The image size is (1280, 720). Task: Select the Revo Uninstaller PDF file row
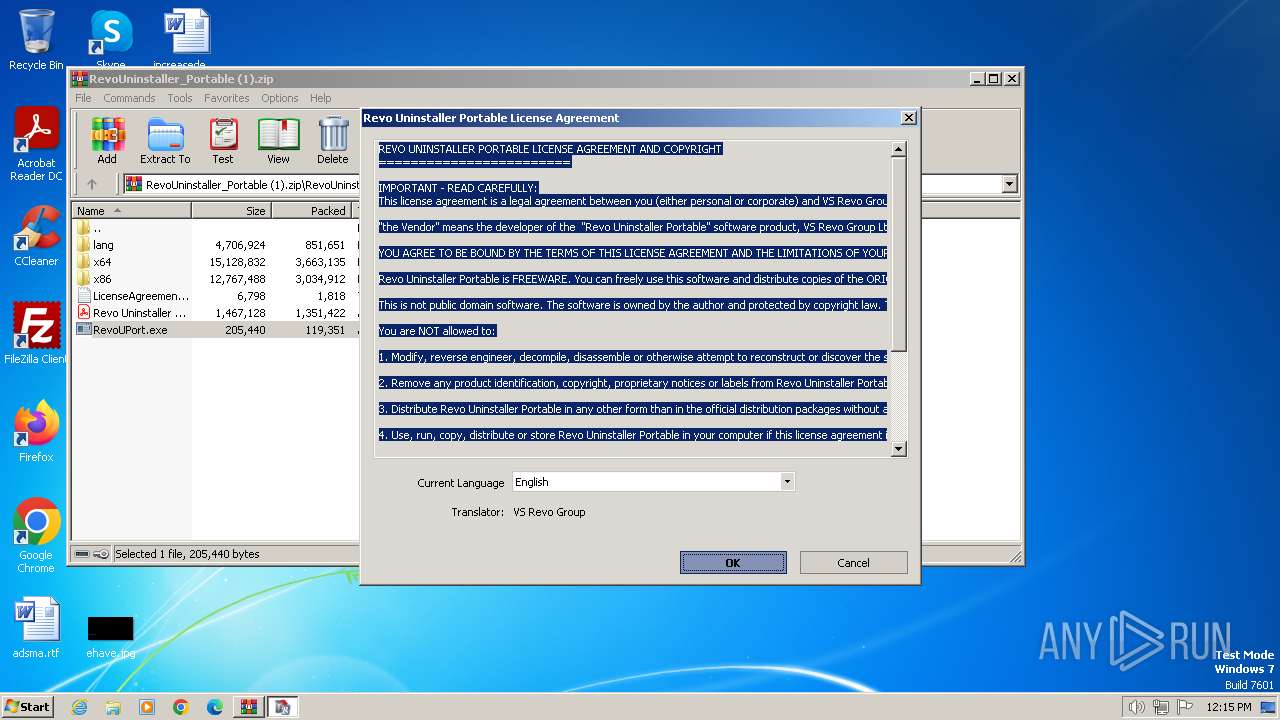pyautogui.click(x=215, y=313)
